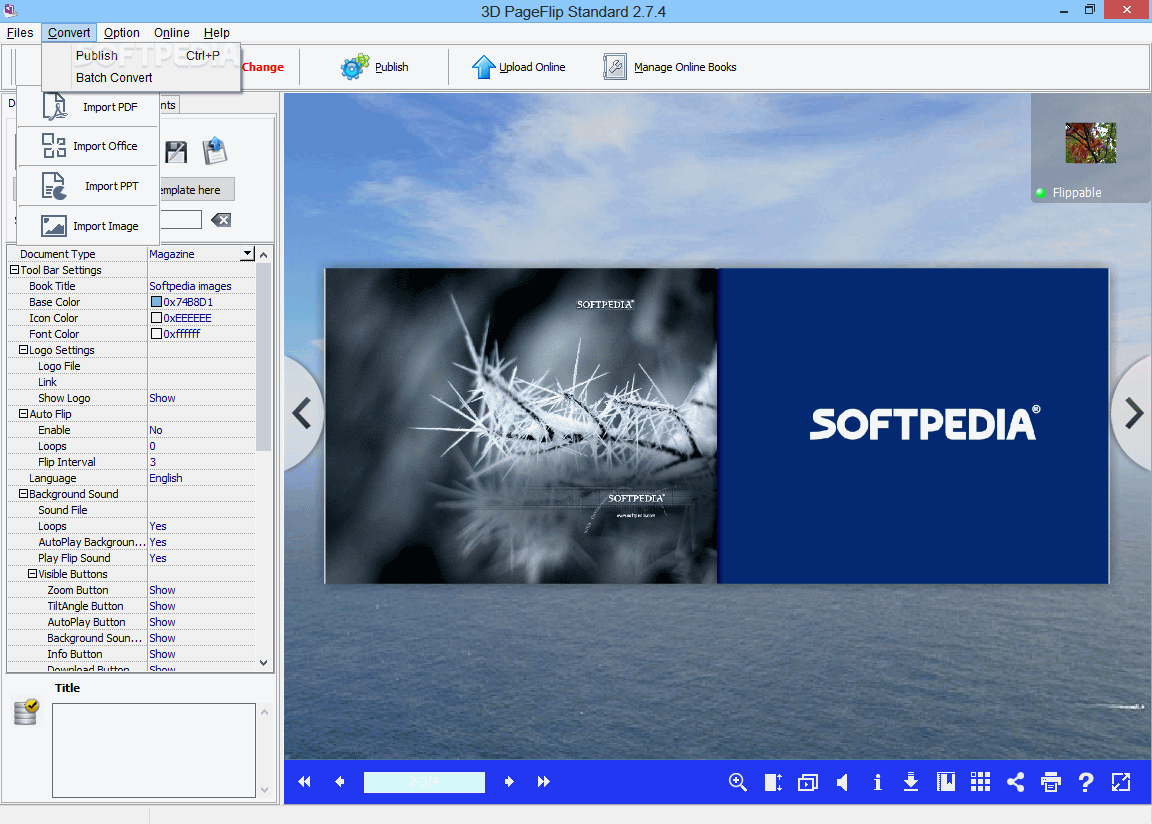This screenshot has width=1152, height=824.
Task: Click the Auto Flip Enable value No
Action: pyautogui.click(x=156, y=430)
